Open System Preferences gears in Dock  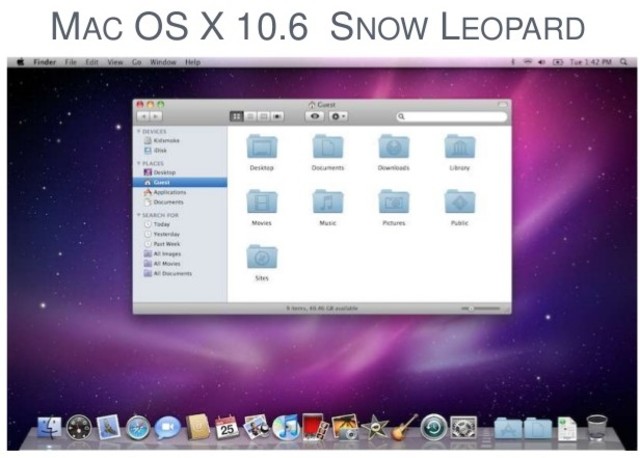463,427
